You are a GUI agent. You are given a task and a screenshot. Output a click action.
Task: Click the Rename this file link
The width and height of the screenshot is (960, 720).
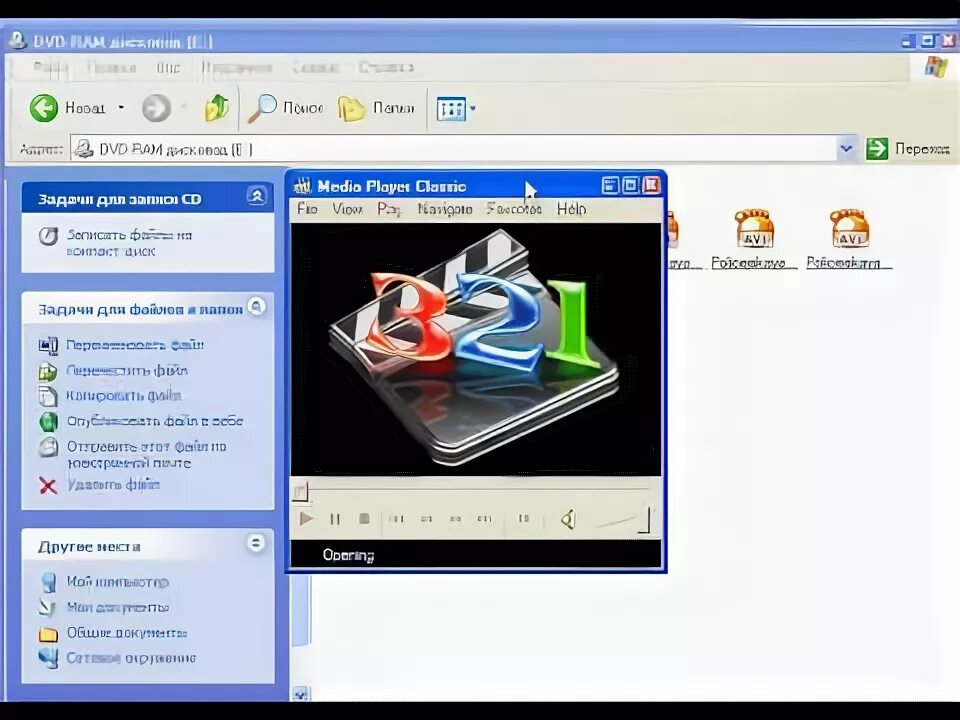click(x=135, y=345)
